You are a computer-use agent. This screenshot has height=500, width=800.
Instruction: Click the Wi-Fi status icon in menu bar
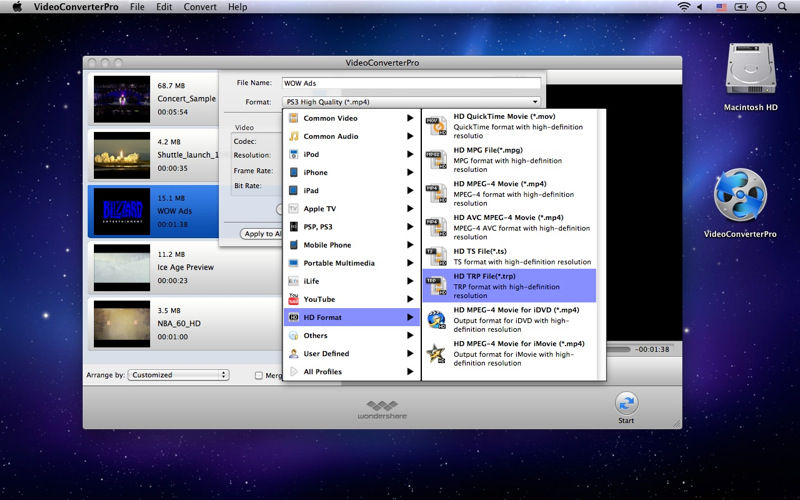684,7
